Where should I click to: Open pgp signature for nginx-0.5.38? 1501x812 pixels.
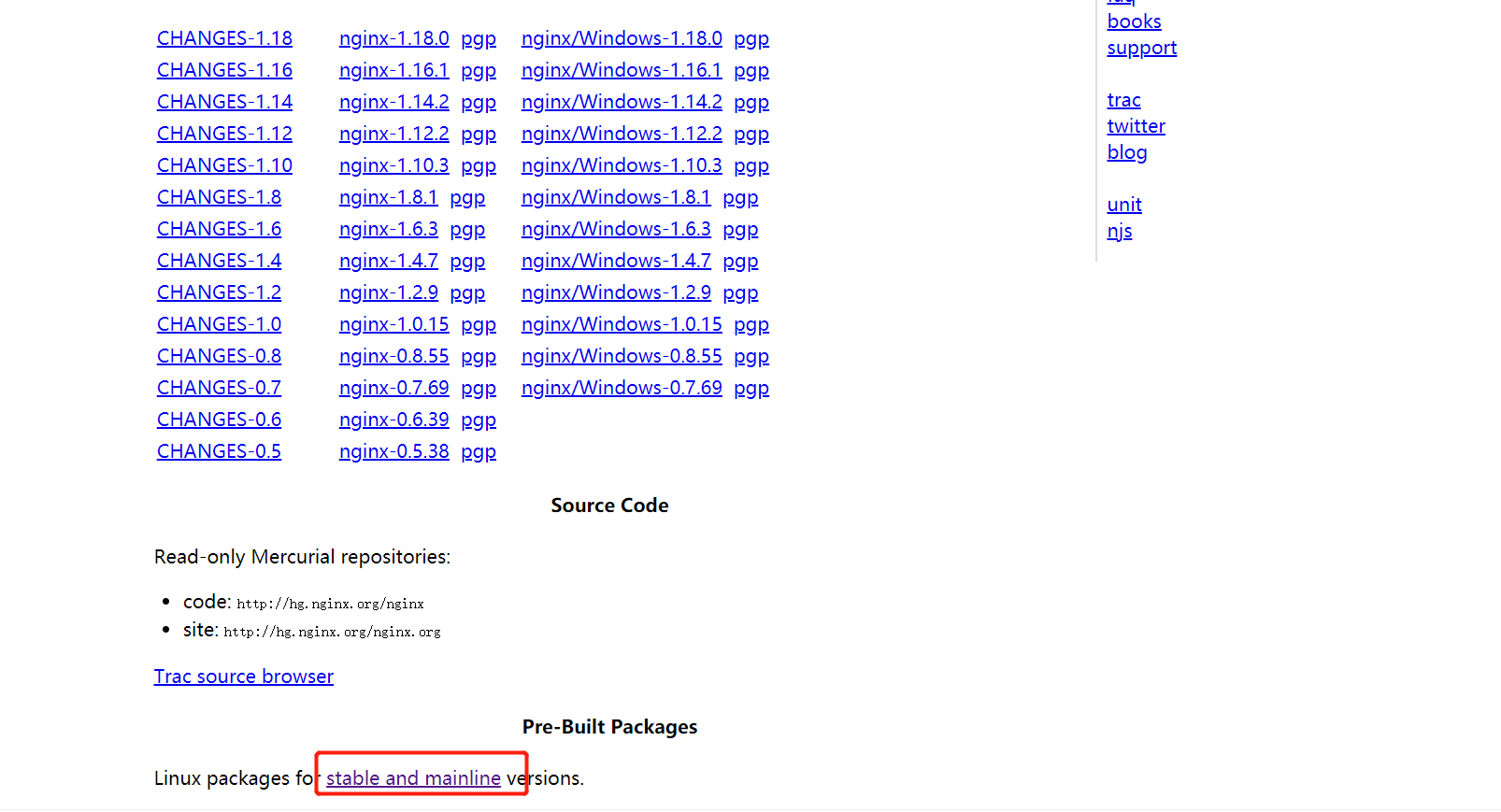pyautogui.click(x=479, y=452)
